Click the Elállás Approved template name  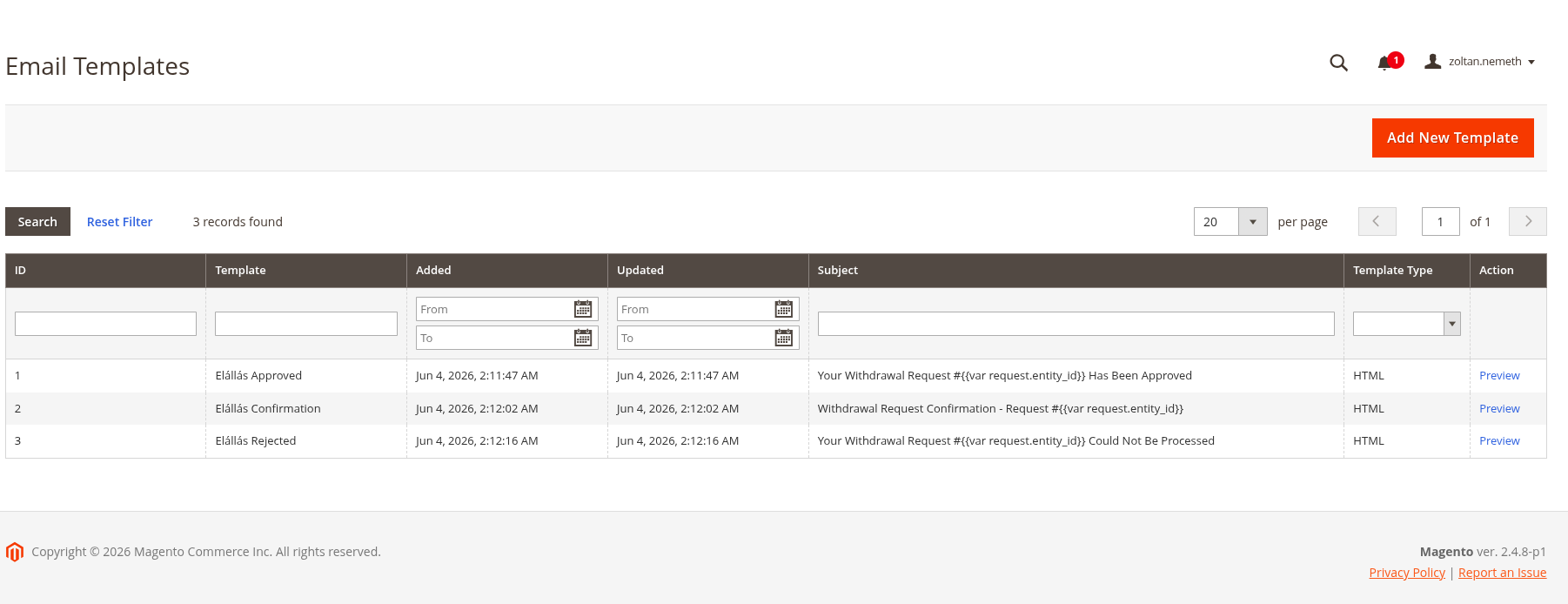258,376
